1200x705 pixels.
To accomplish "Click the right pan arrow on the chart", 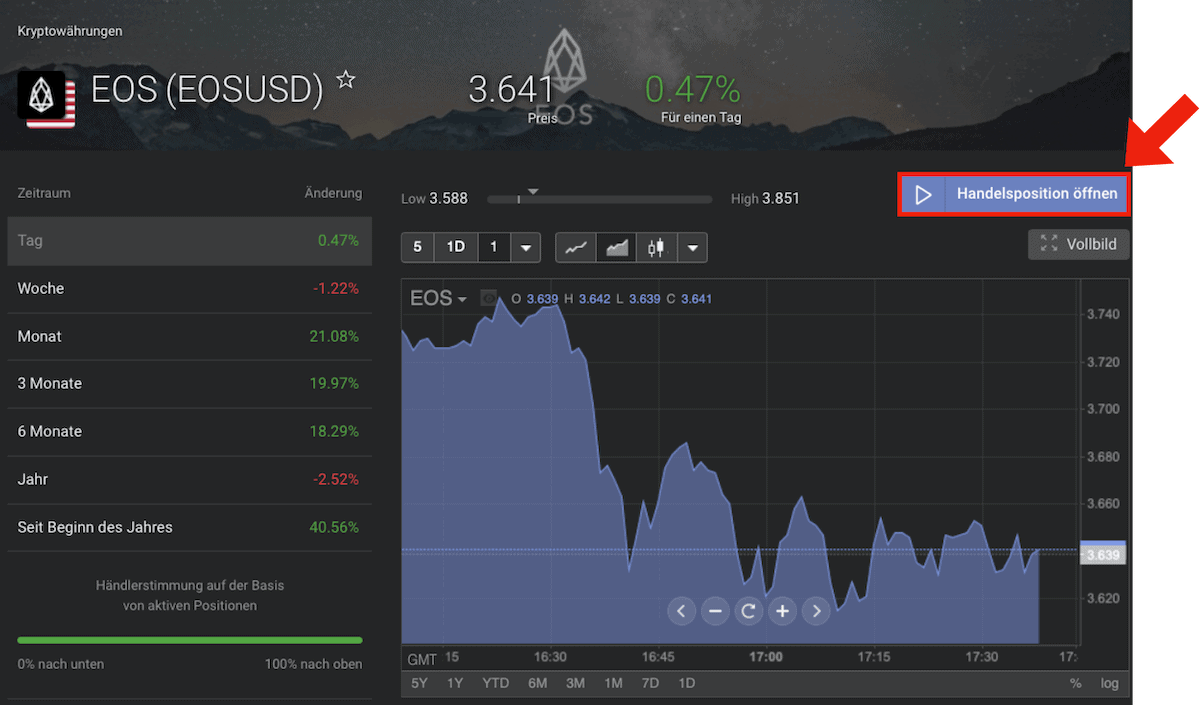I will 816,610.
